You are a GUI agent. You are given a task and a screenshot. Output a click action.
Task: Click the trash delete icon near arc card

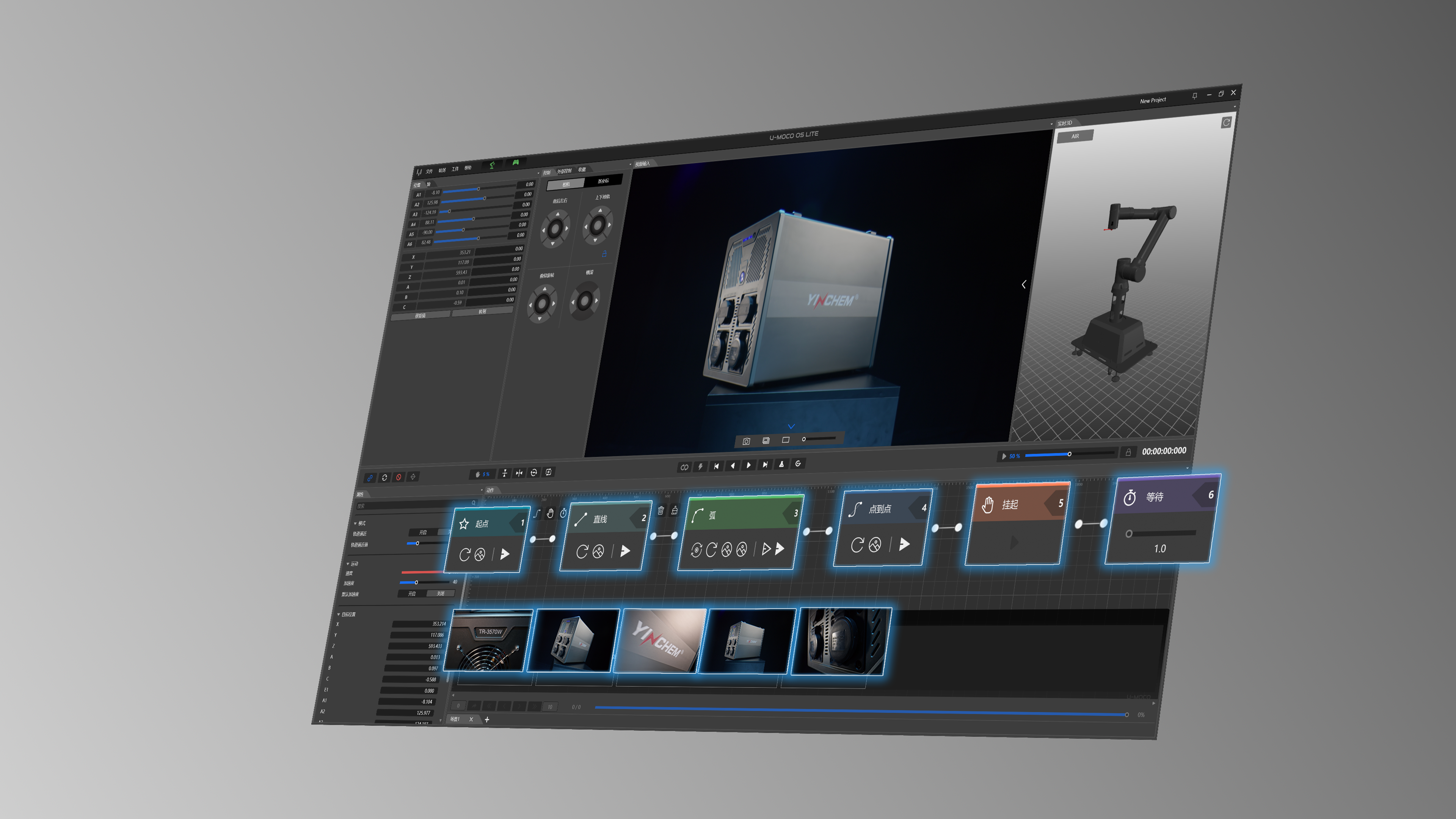[661, 511]
